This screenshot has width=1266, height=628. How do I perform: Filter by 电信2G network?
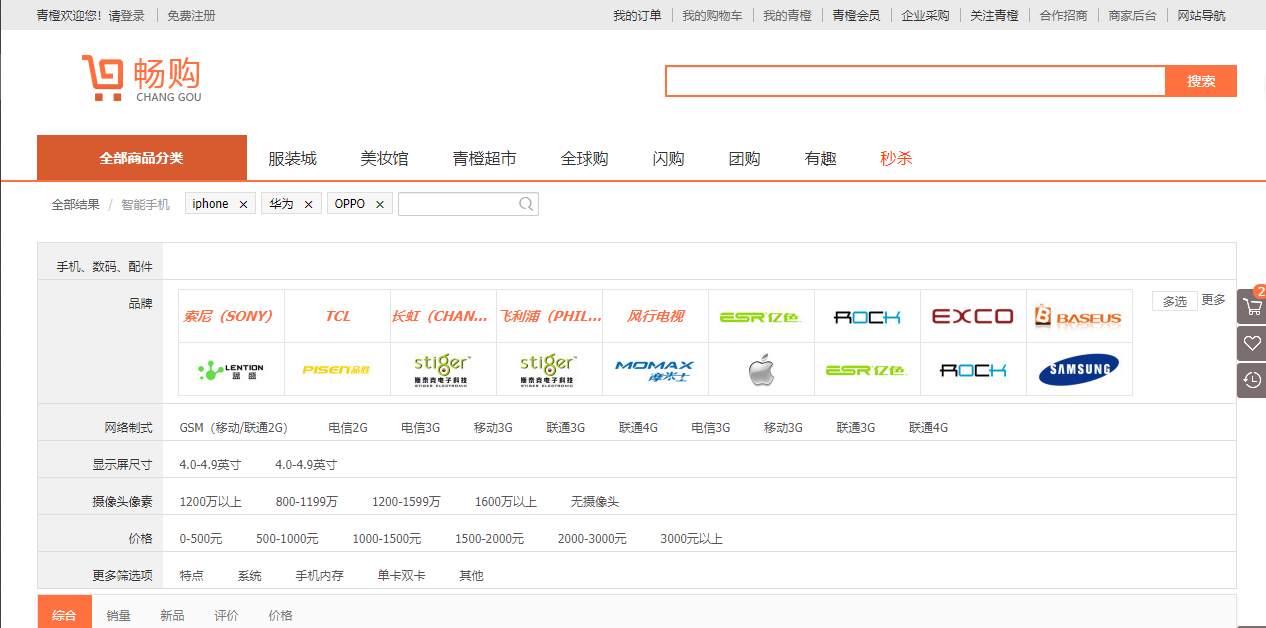348,427
